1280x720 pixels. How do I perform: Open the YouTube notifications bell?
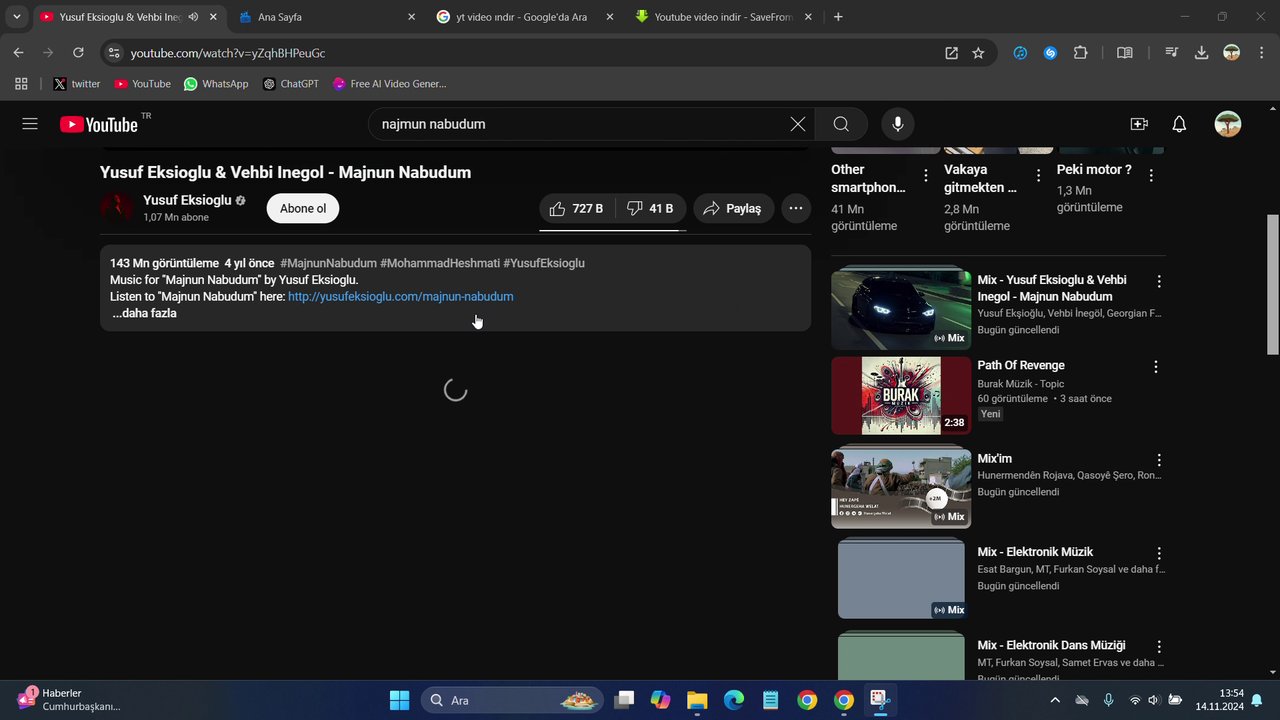[1179, 124]
